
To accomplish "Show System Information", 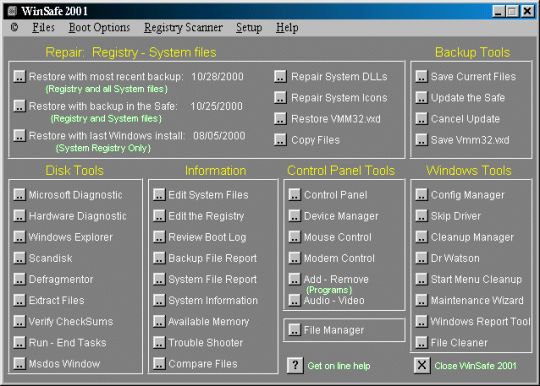I will pos(159,300).
